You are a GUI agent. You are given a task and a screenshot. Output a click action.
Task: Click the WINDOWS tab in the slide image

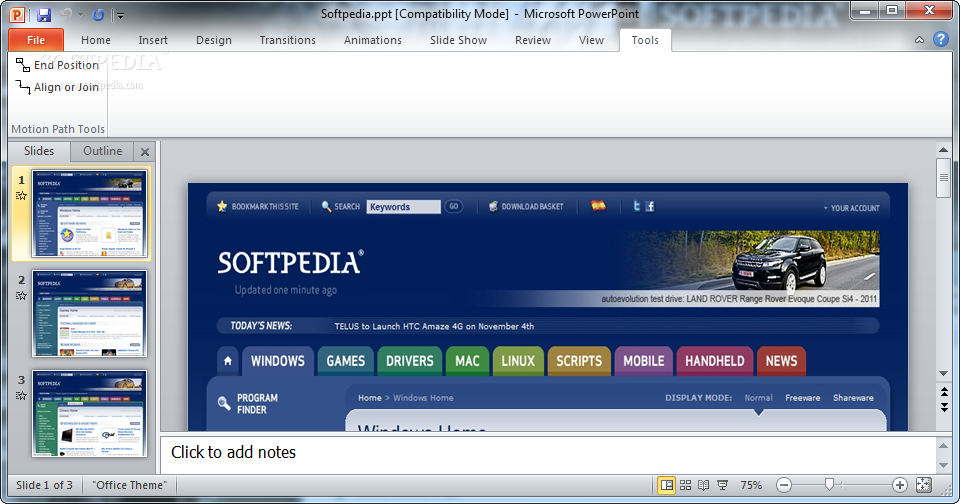click(x=278, y=361)
